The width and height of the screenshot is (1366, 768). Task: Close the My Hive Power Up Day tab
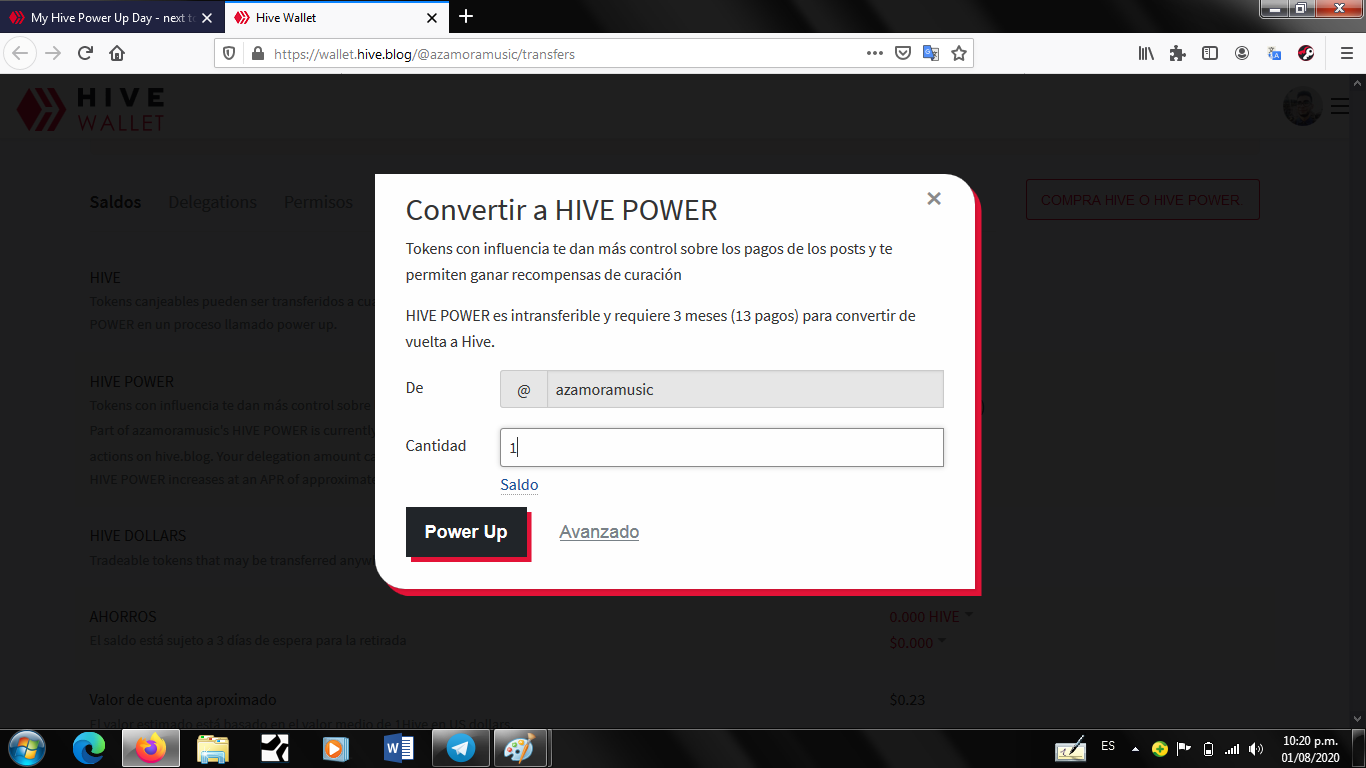tap(207, 18)
